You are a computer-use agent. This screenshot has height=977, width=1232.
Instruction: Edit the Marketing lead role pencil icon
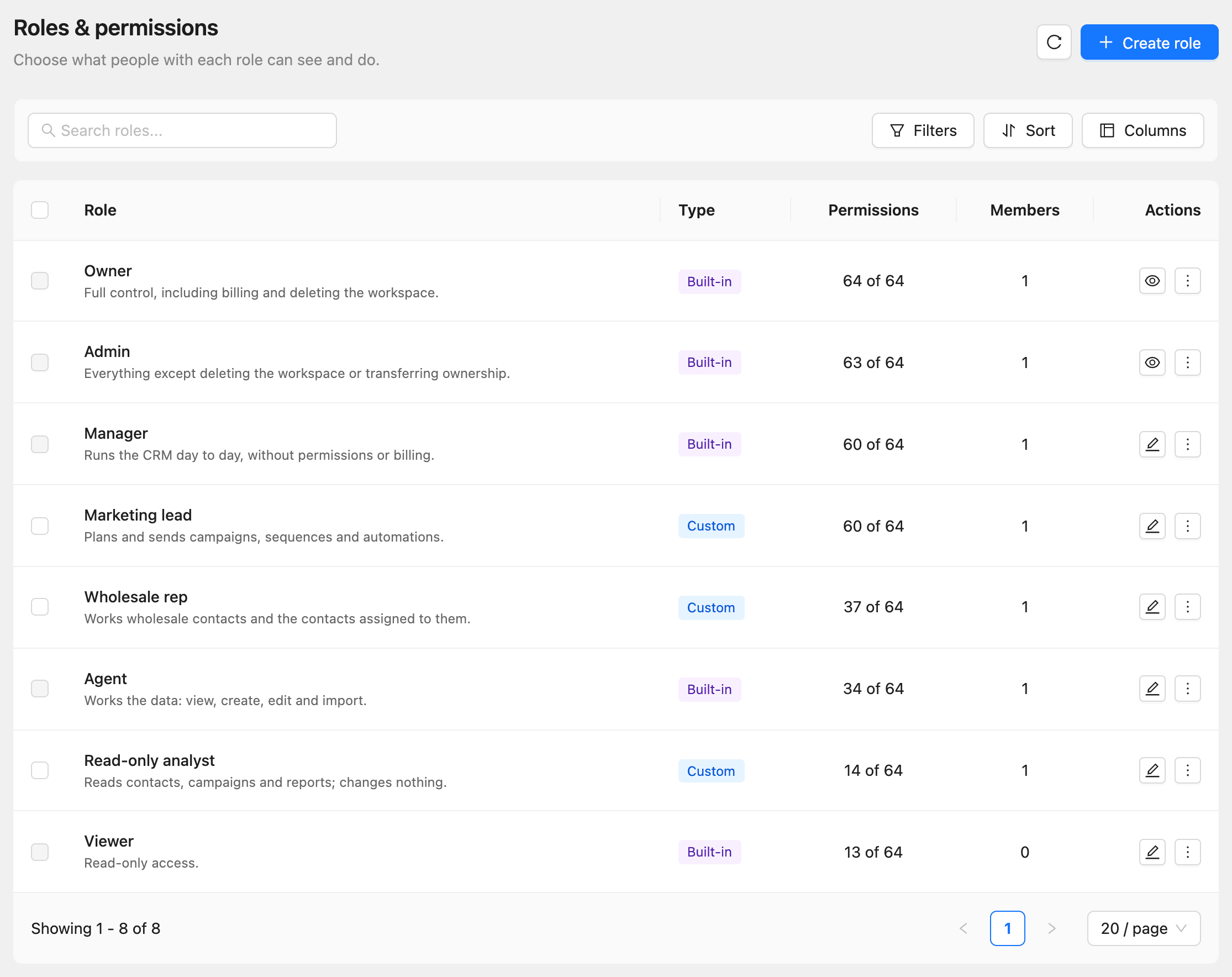click(1152, 526)
